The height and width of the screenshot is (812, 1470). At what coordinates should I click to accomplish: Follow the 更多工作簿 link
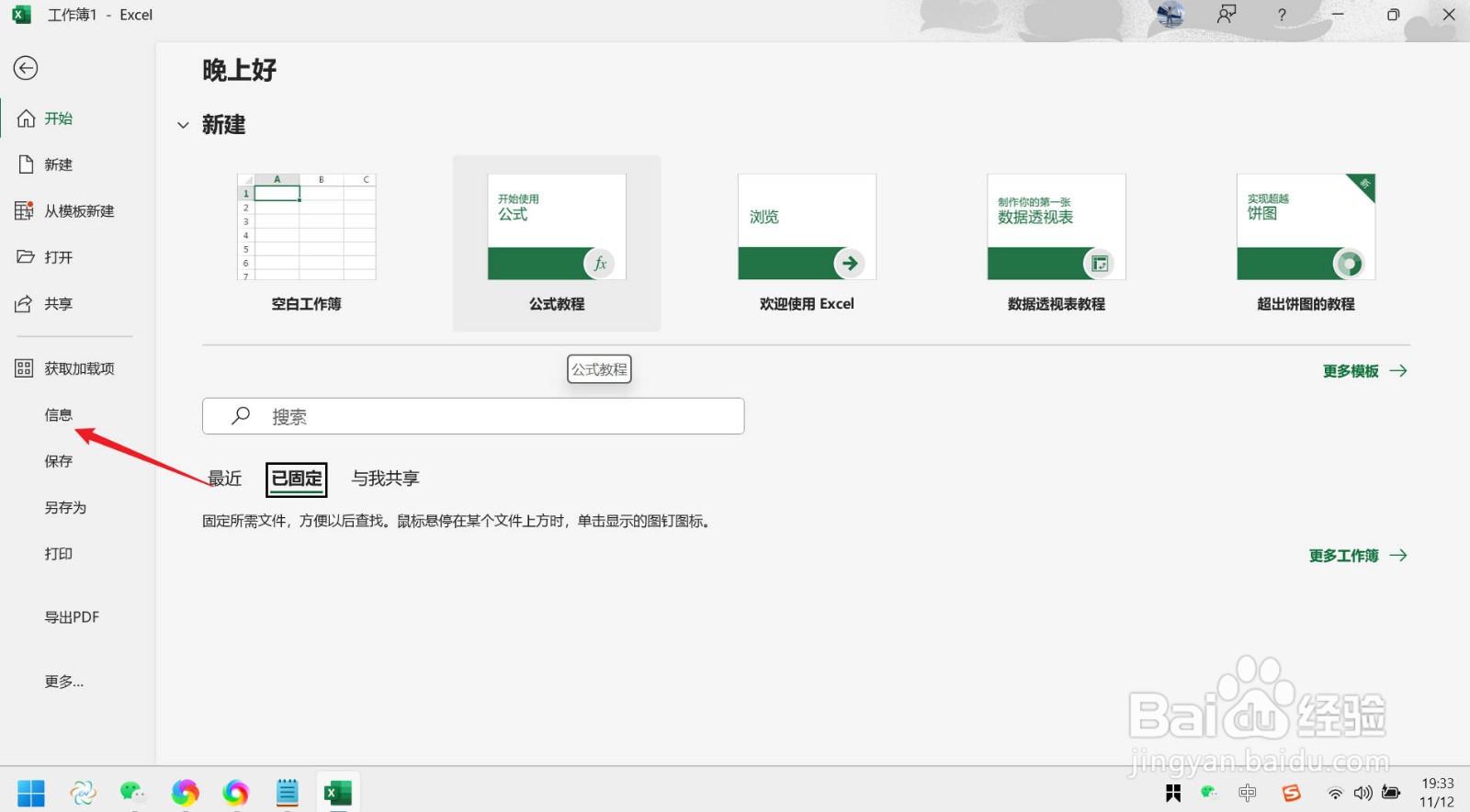click(x=1358, y=556)
